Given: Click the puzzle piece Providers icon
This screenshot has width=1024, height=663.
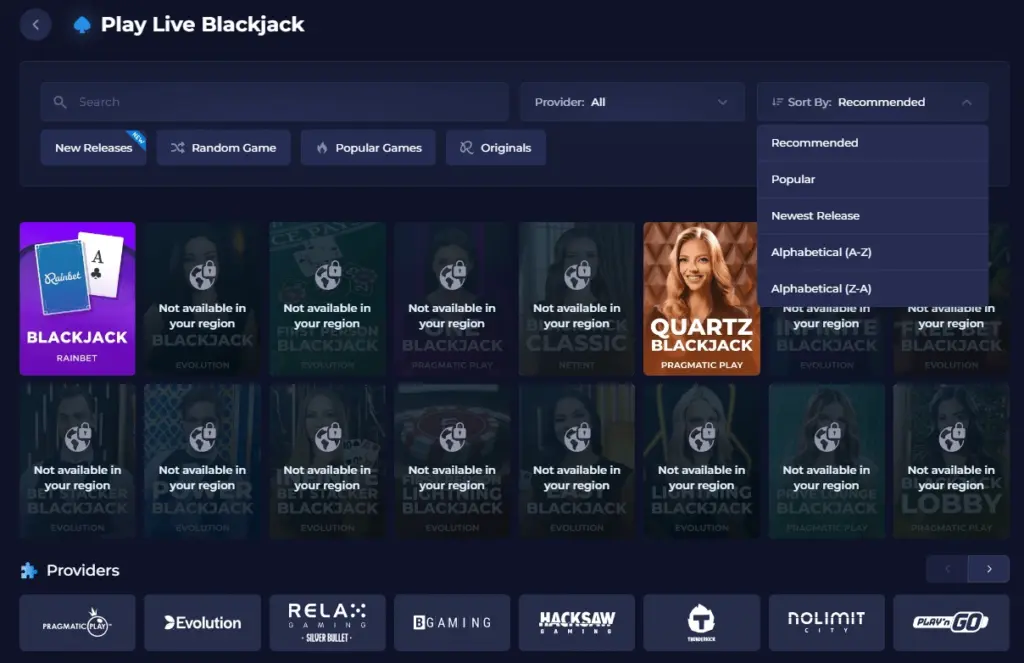Looking at the screenshot, I should [29, 571].
